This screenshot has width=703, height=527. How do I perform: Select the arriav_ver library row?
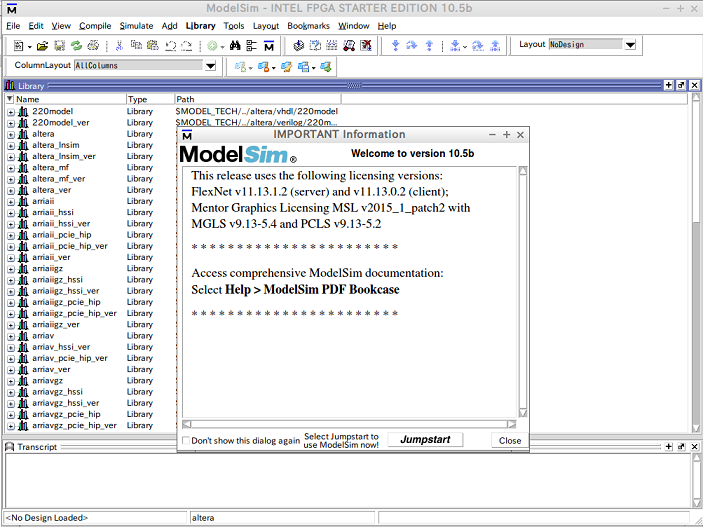tap(90, 370)
